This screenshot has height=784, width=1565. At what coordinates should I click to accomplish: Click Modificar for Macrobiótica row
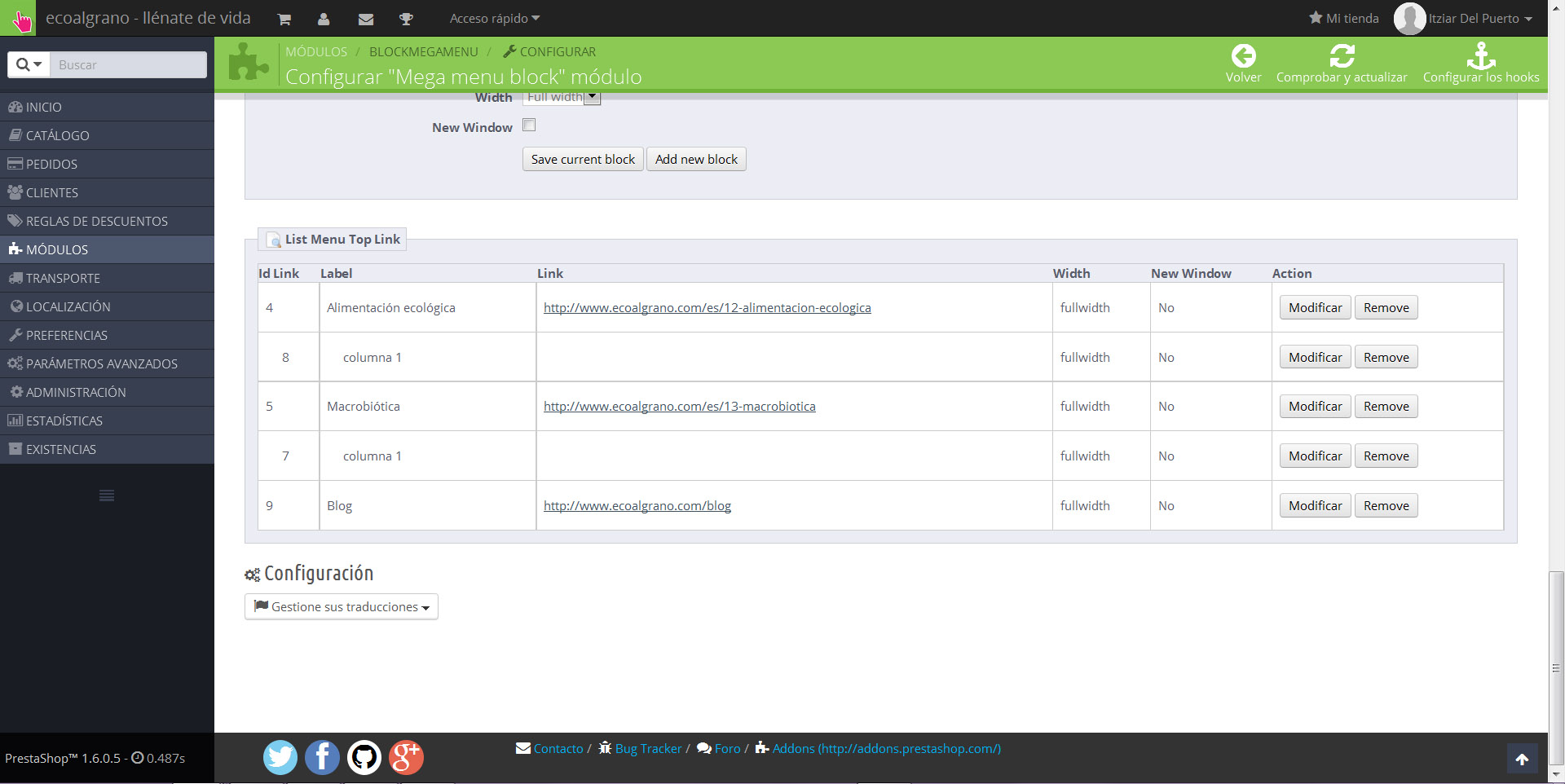click(x=1315, y=406)
